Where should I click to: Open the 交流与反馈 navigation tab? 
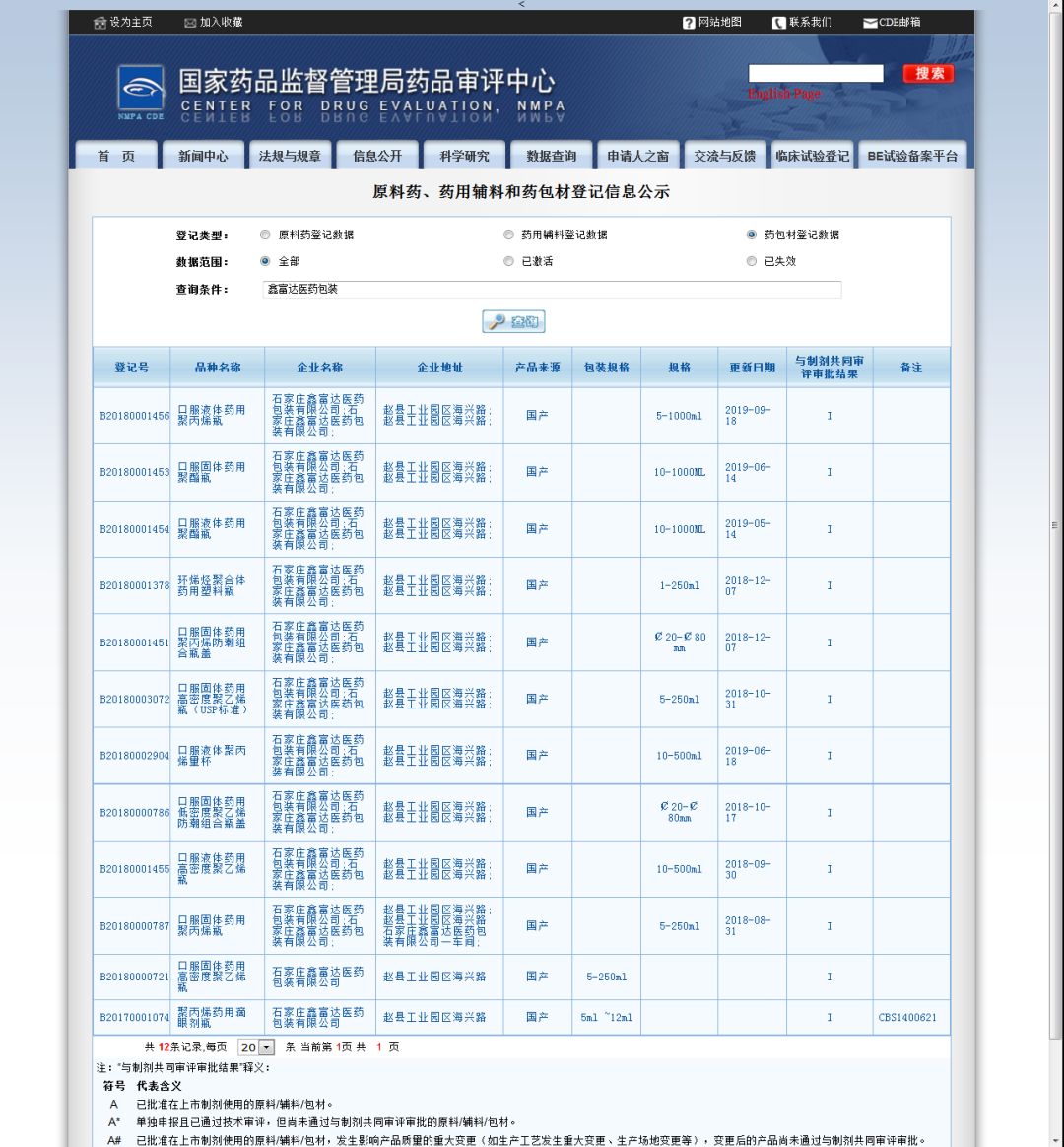pos(725,155)
